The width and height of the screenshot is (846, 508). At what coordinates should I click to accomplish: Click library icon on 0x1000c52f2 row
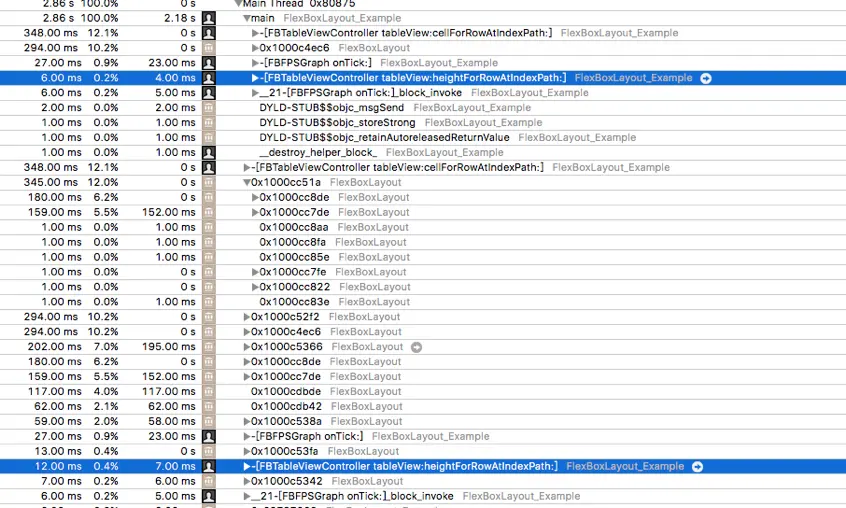[209, 317]
